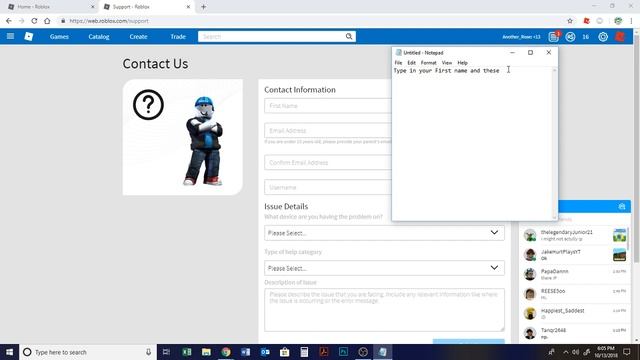
Task: Open Calculator from the taskbar
Action: pyautogui.click(x=304, y=352)
